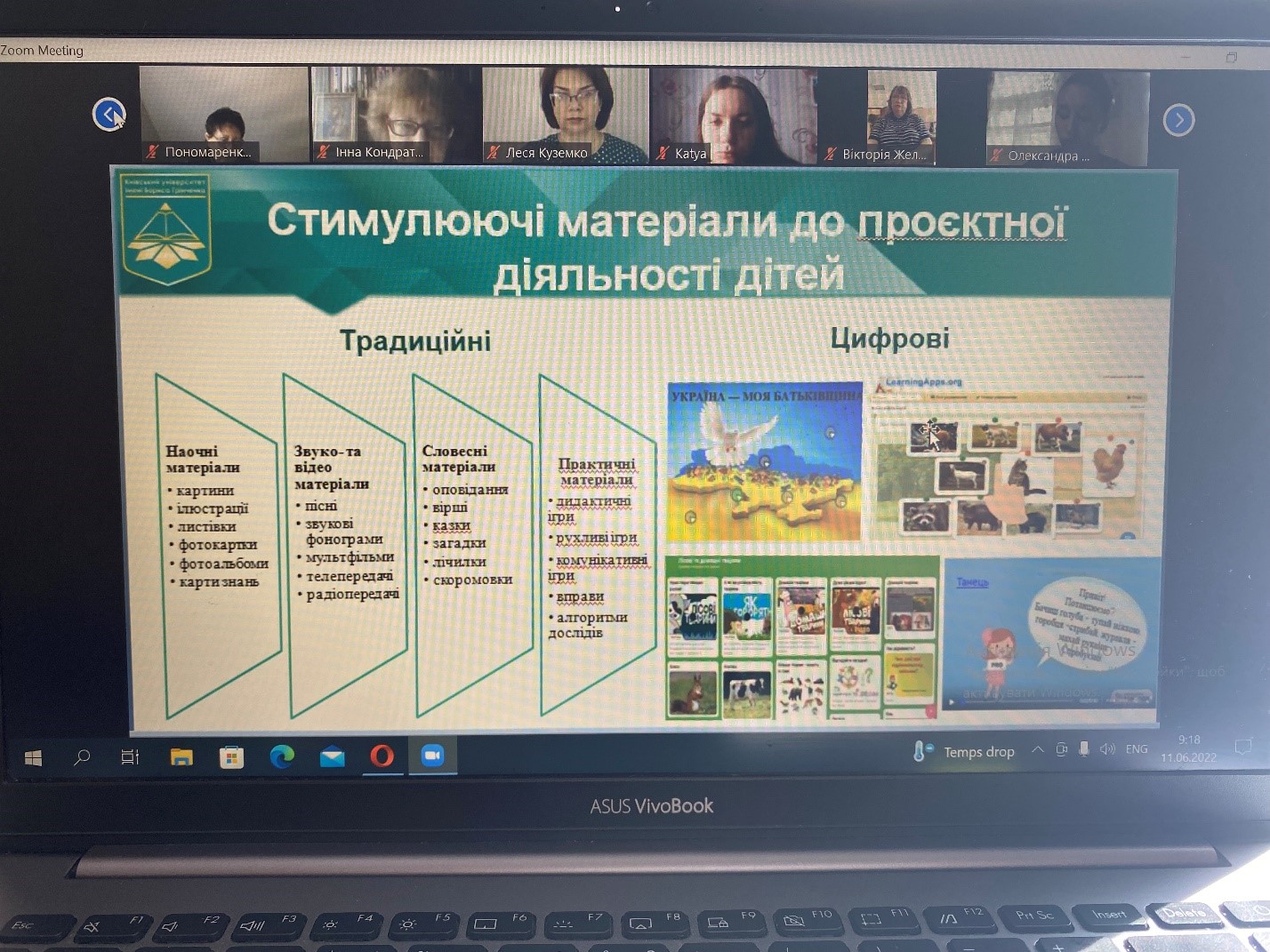
Task: Launch Microsoft Edge browser
Action: (x=282, y=756)
